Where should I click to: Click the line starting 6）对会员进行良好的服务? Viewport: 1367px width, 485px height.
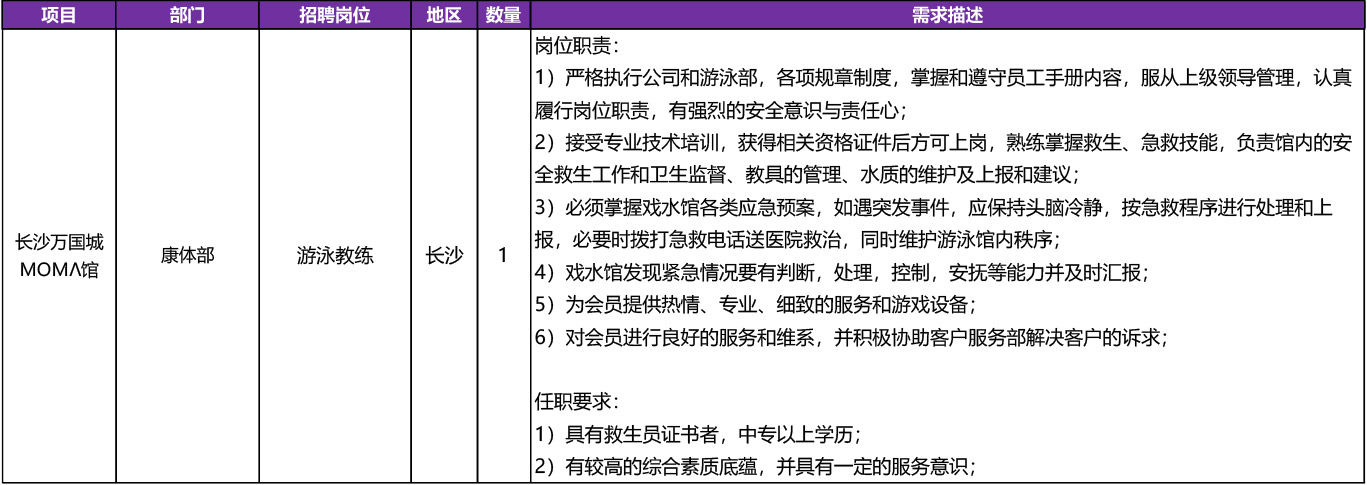(x=852, y=338)
